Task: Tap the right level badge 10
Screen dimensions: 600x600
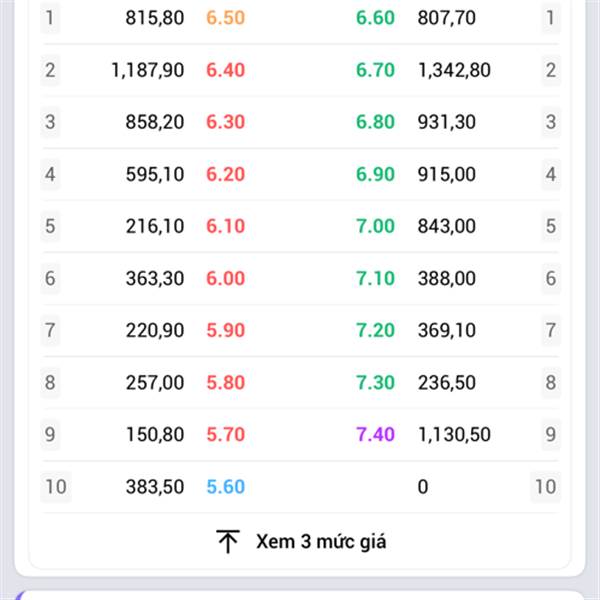Action: (545, 487)
